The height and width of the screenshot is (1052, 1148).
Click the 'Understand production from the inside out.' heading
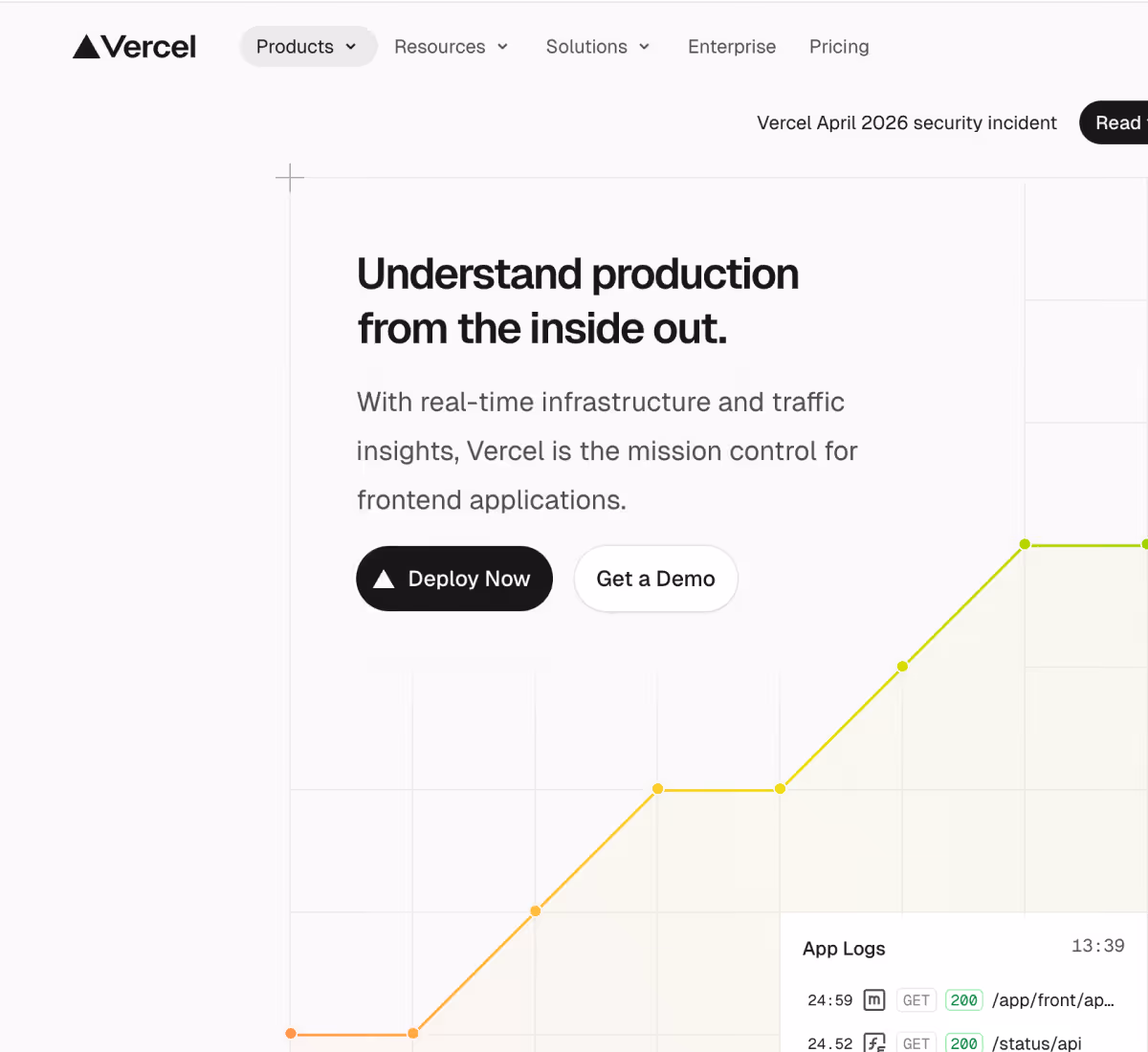click(578, 301)
